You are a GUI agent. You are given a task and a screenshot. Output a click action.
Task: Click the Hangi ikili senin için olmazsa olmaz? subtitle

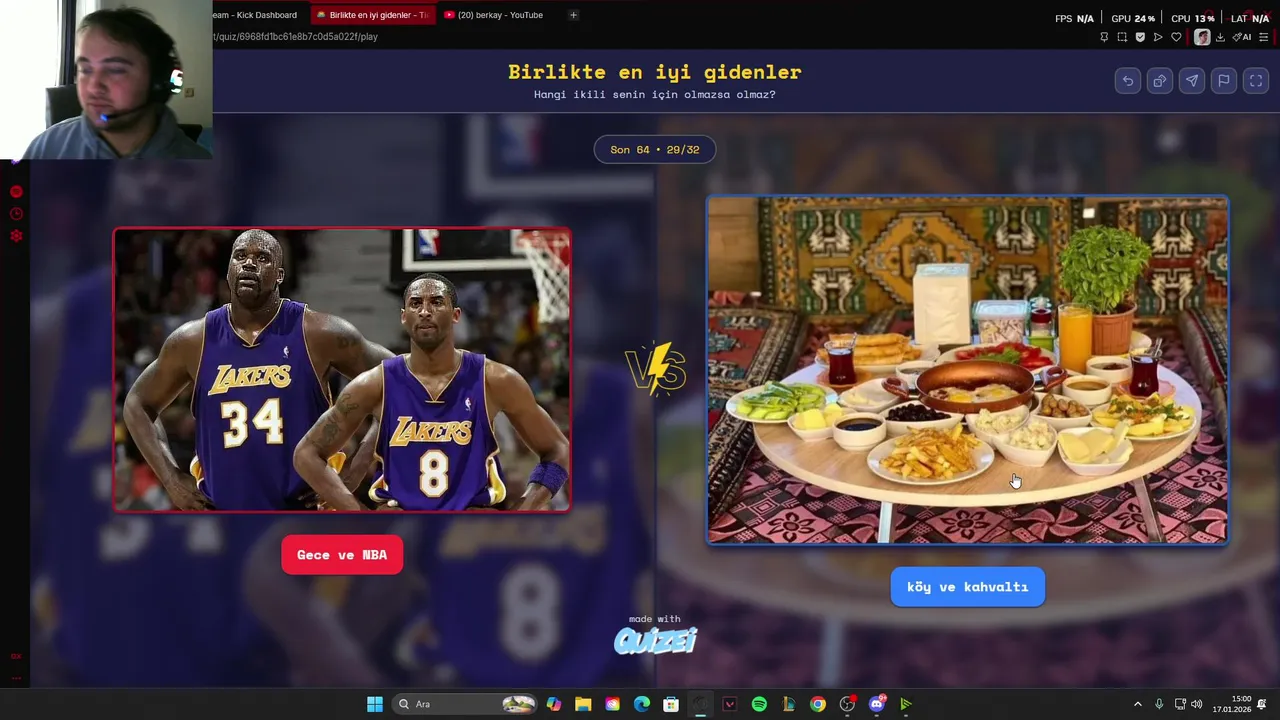pyautogui.click(x=655, y=95)
